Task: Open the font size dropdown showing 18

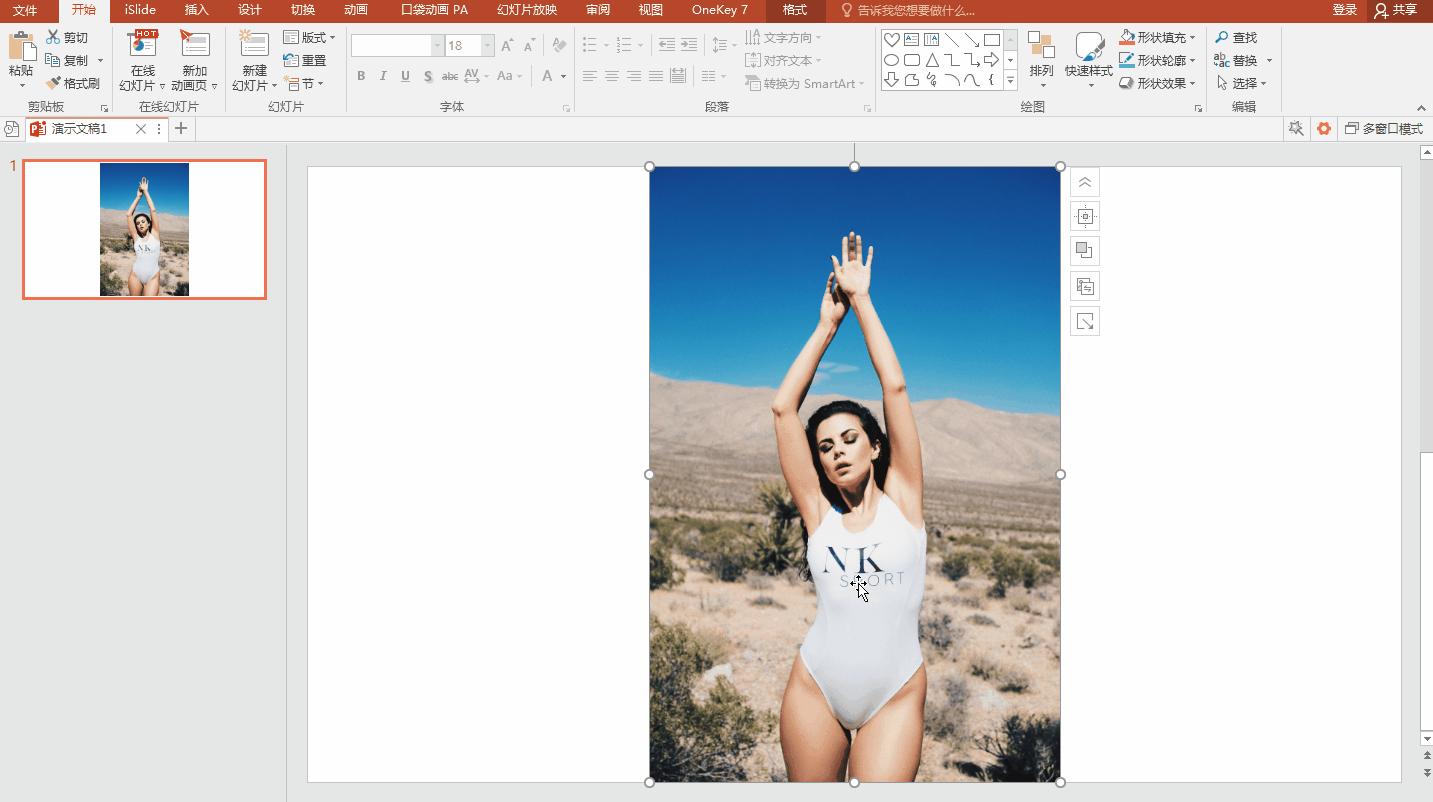Action: tap(488, 46)
